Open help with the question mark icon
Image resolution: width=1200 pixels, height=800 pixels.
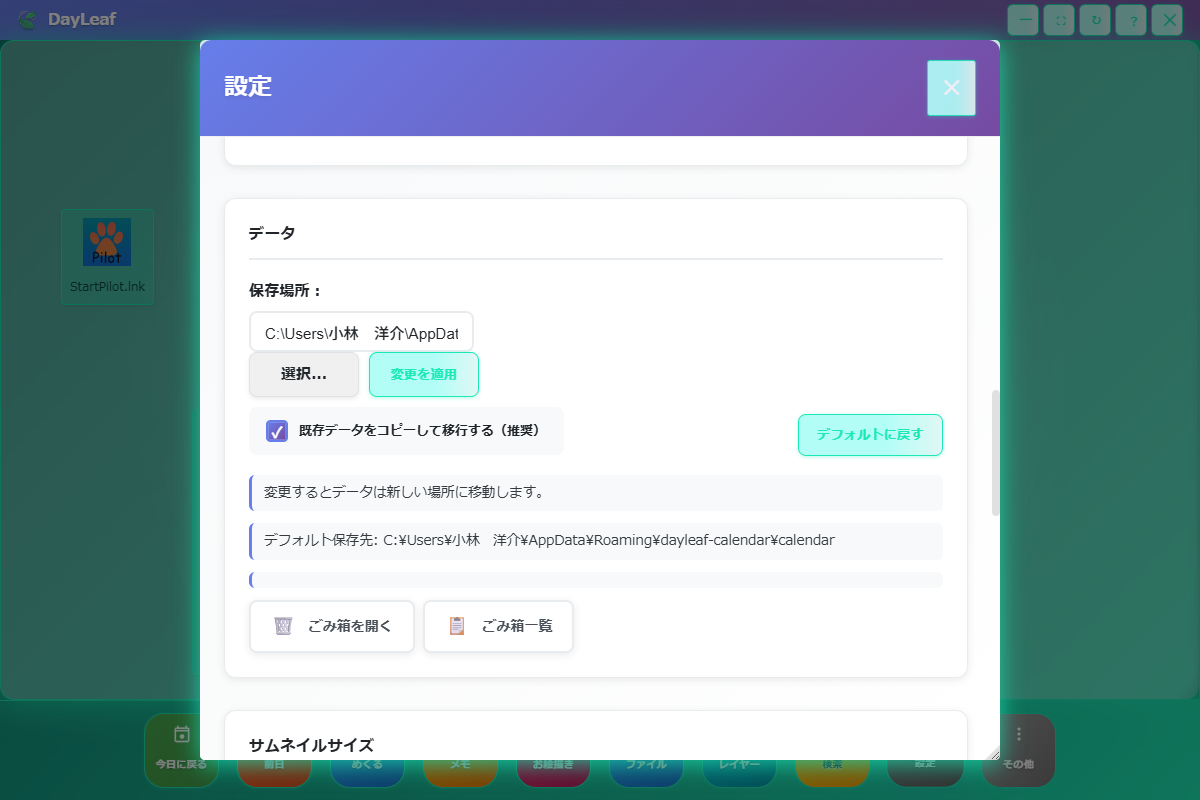1131,20
